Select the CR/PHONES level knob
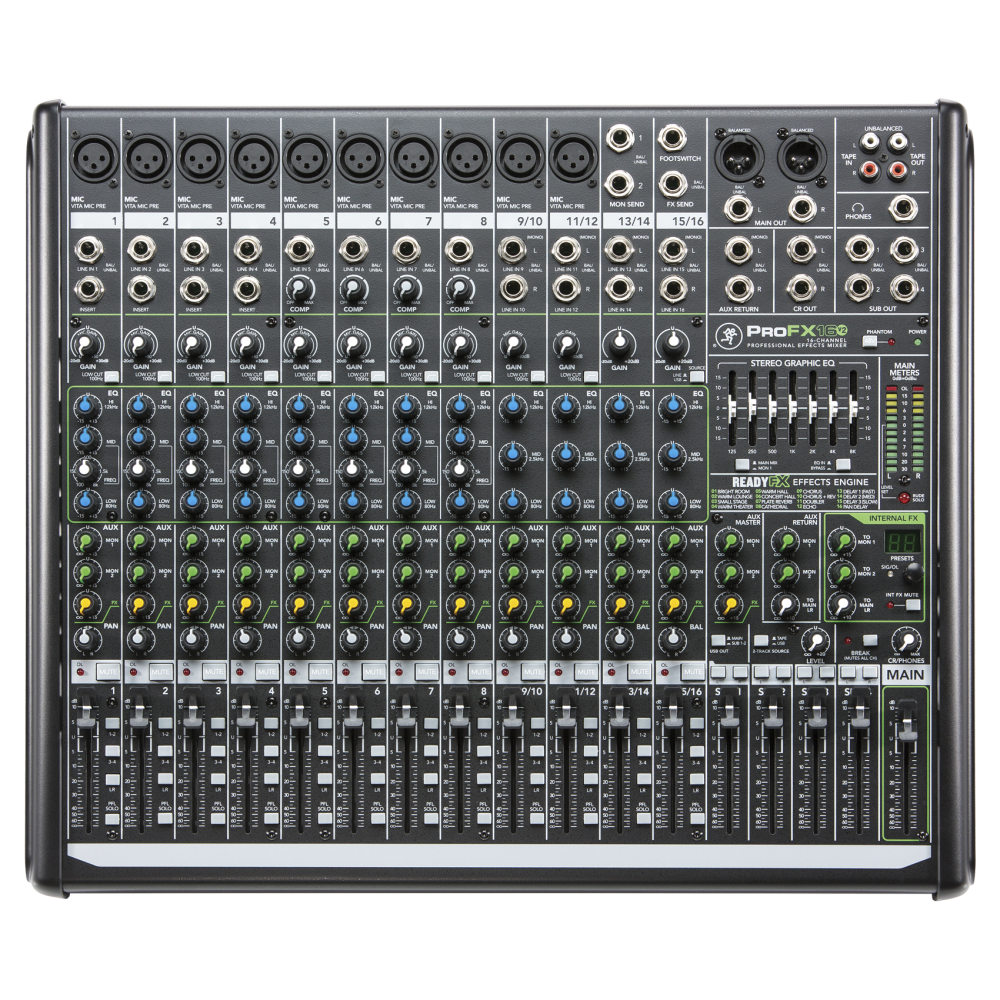The width and height of the screenshot is (1000, 1000). click(x=906, y=641)
